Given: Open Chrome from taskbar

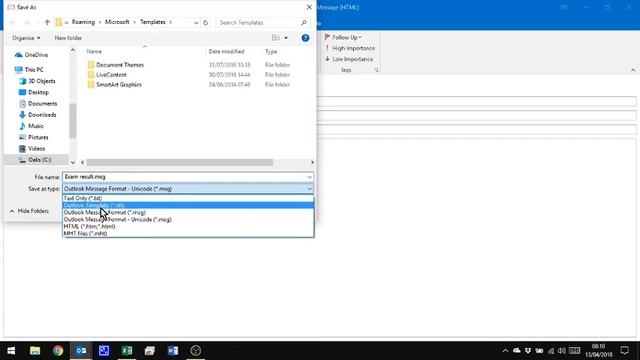Looking at the screenshot, I should click(x=58, y=351).
